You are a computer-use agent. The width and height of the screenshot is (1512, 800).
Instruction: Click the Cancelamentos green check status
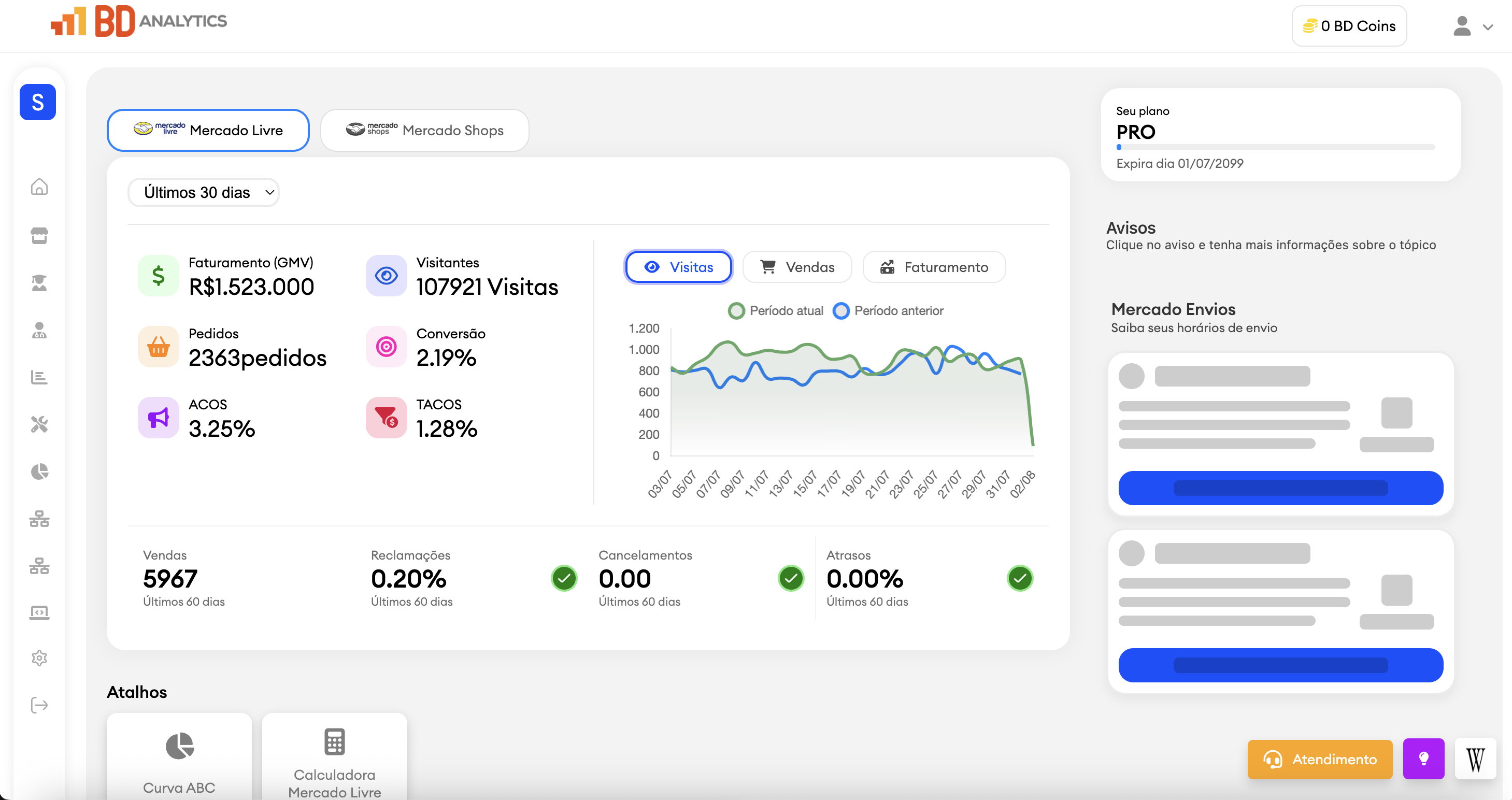[x=791, y=578]
